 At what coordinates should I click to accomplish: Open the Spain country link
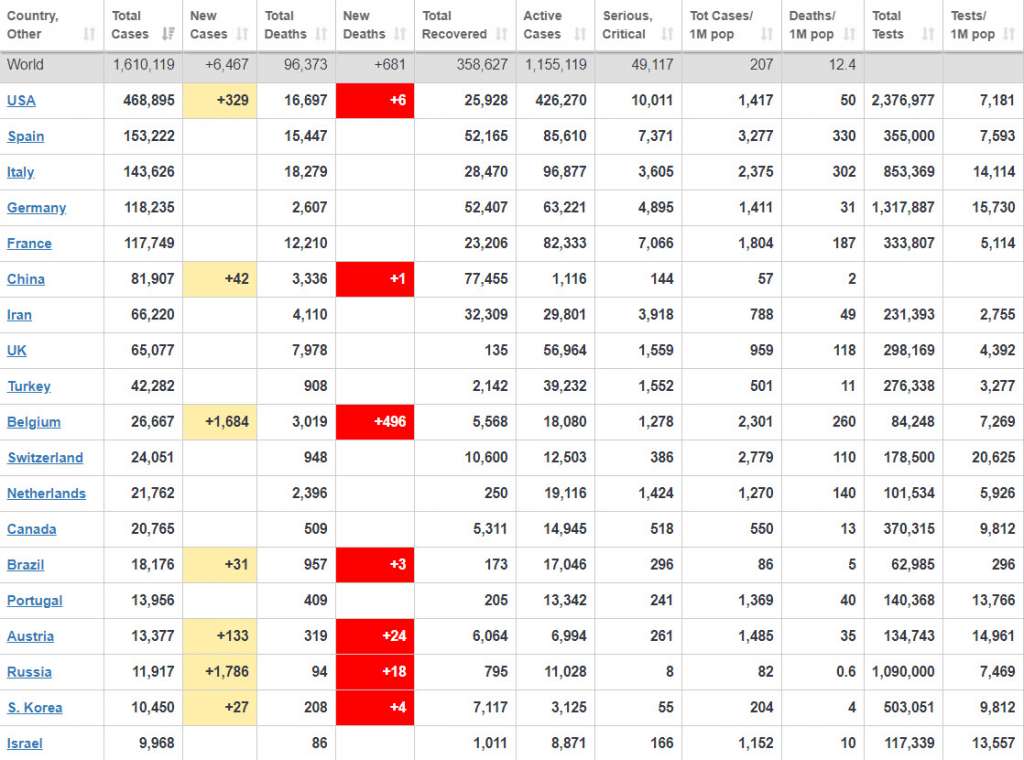tap(25, 136)
